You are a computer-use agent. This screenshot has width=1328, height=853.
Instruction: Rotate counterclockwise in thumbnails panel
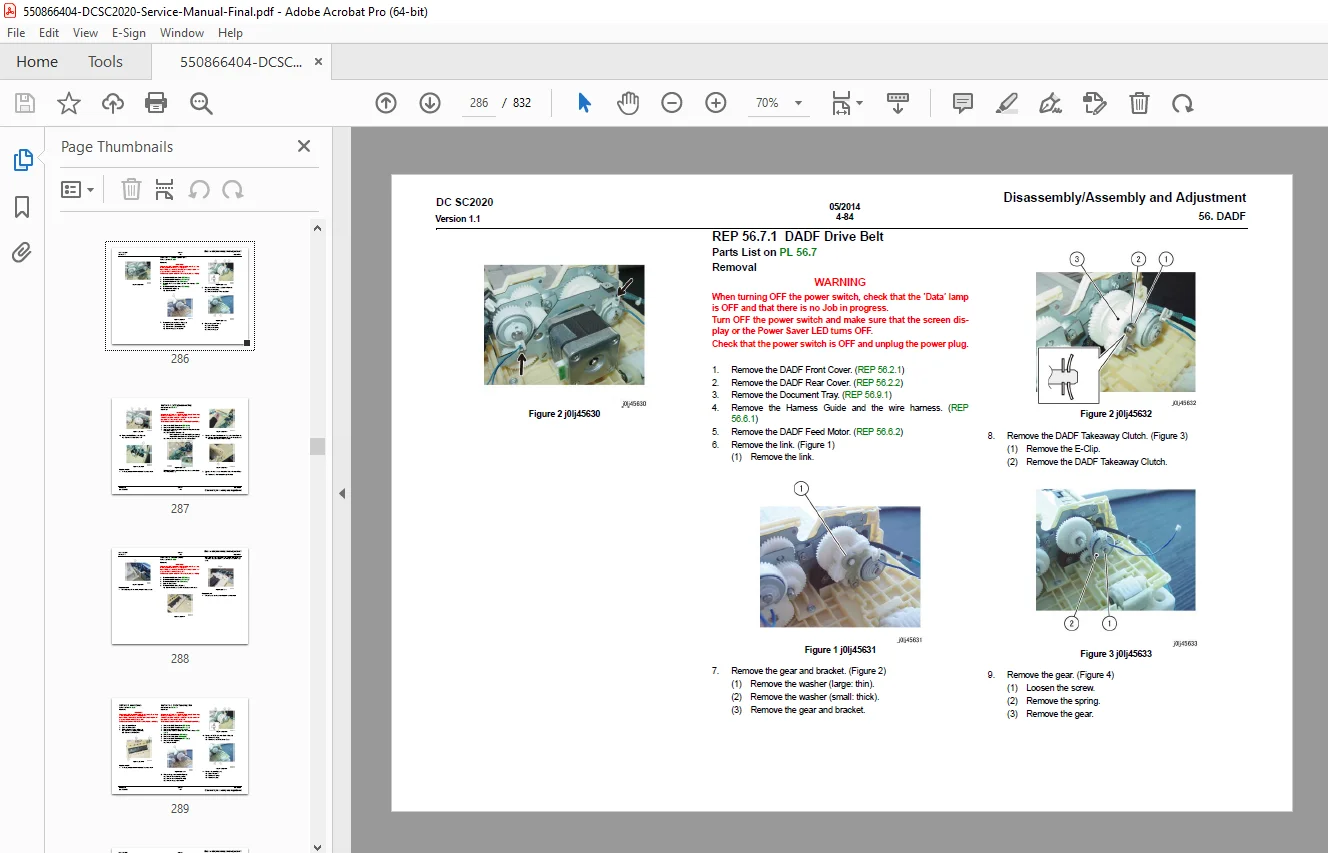click(199, 190)
